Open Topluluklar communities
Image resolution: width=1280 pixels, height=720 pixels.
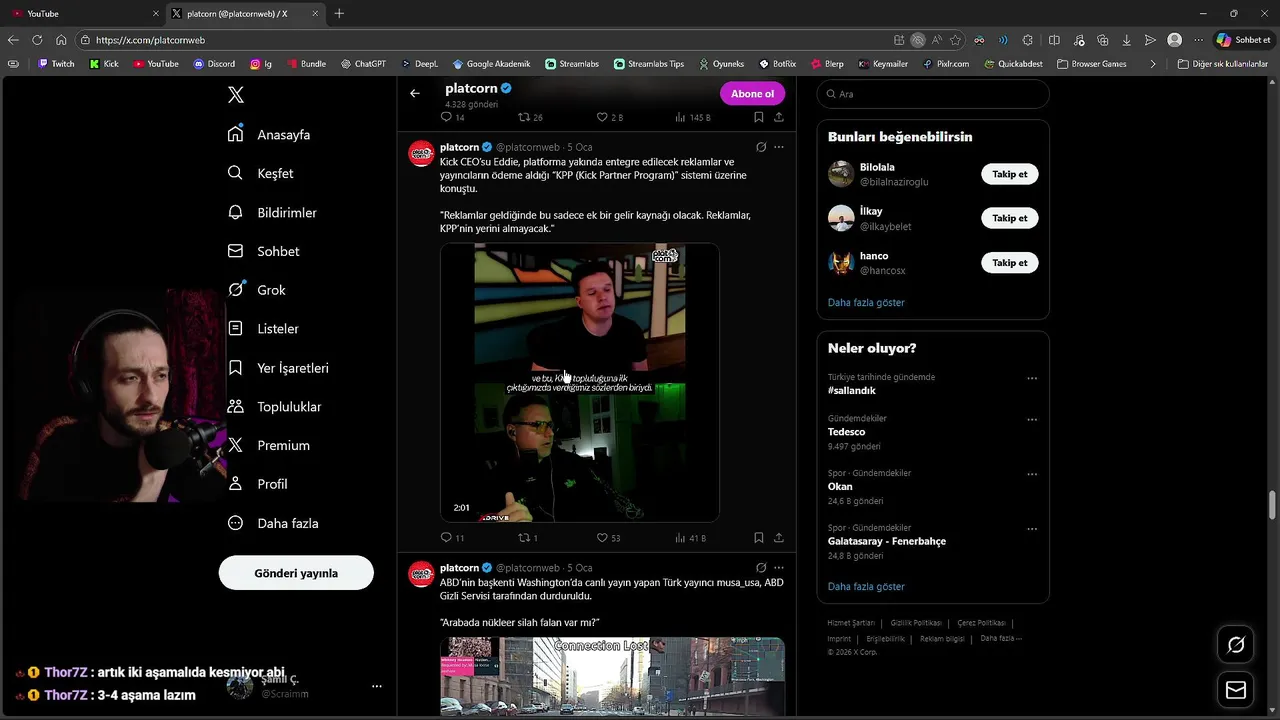[274, 407]
